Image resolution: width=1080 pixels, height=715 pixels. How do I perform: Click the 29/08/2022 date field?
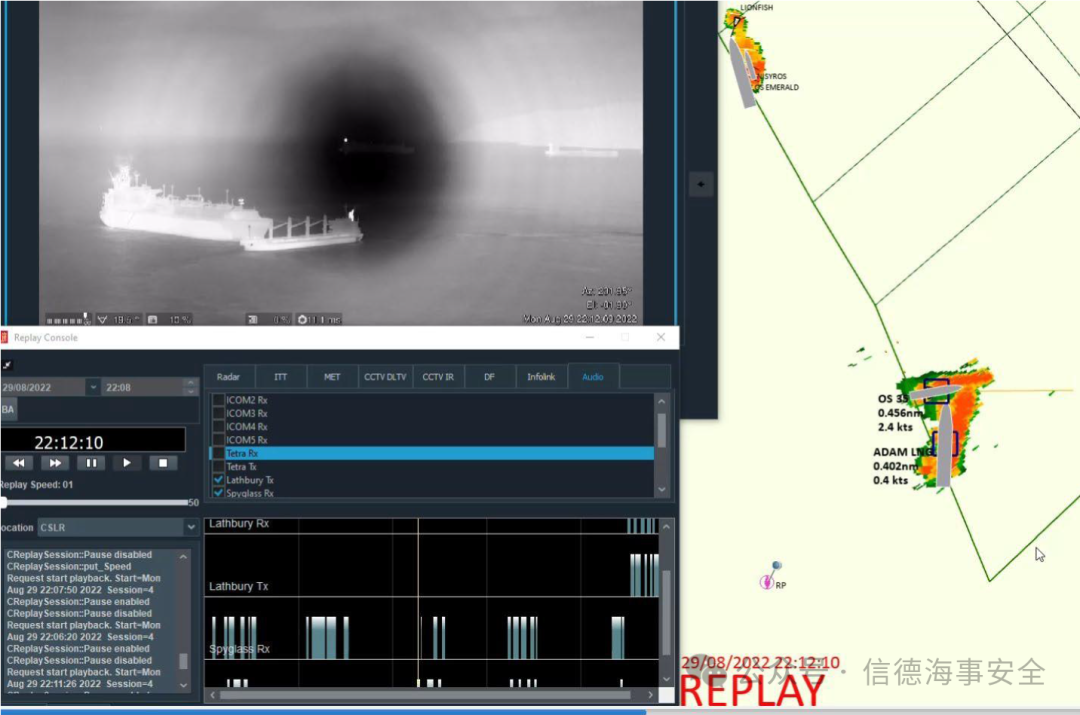(x=43, y=387)
